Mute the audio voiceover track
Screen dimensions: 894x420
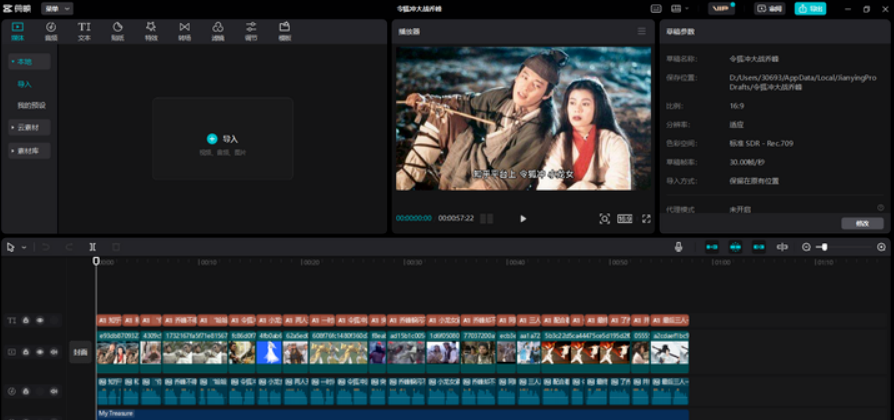point(54,392)
